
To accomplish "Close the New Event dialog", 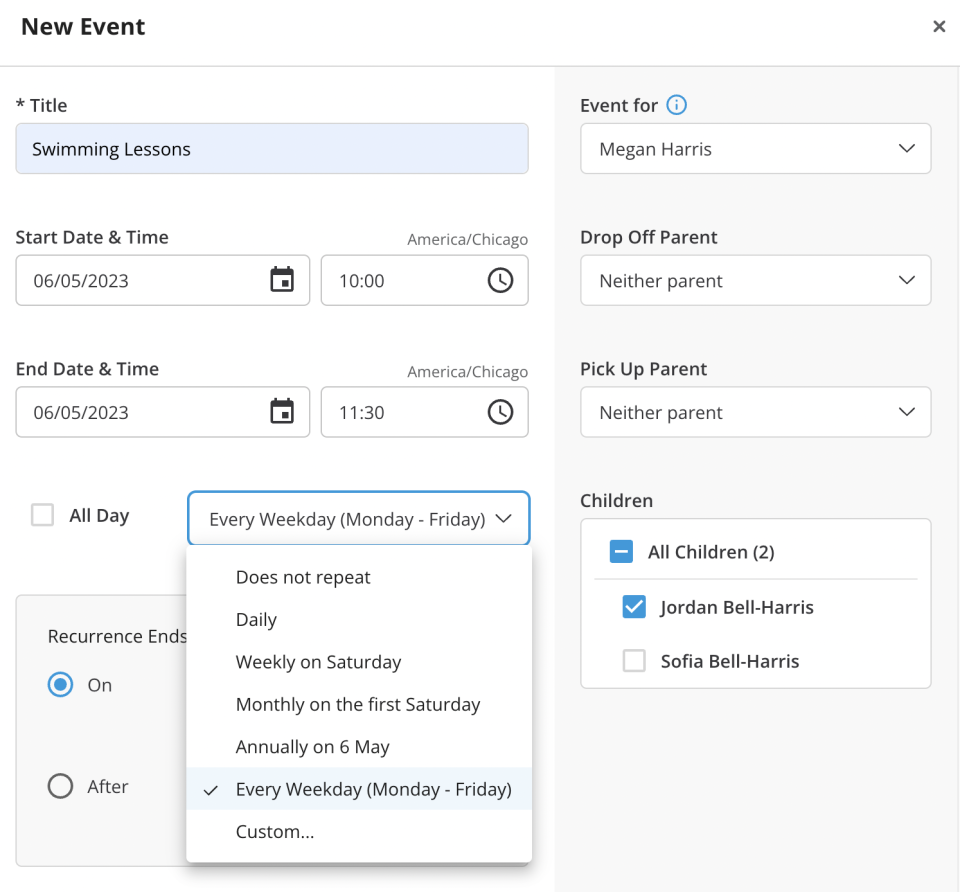I will pos(938,27).
